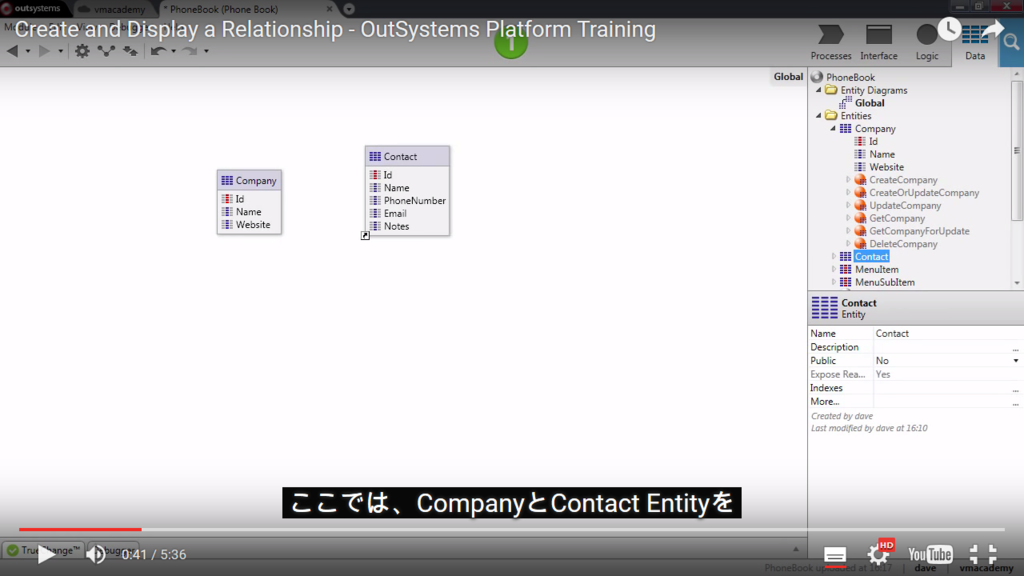This screenshot has width=1024, height=576.
Task: Collapse the Entity Diagrams folder
Action: 819,90
